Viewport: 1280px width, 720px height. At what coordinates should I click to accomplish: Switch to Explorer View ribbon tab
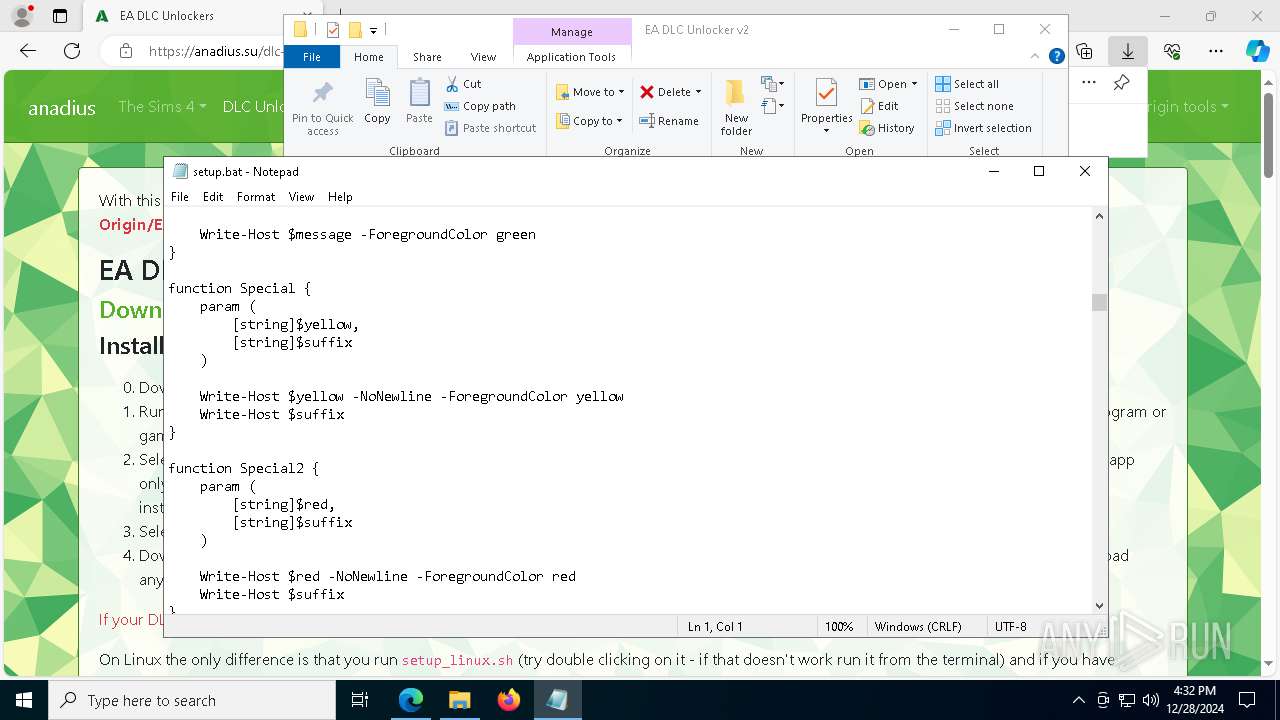coord(483,57)
